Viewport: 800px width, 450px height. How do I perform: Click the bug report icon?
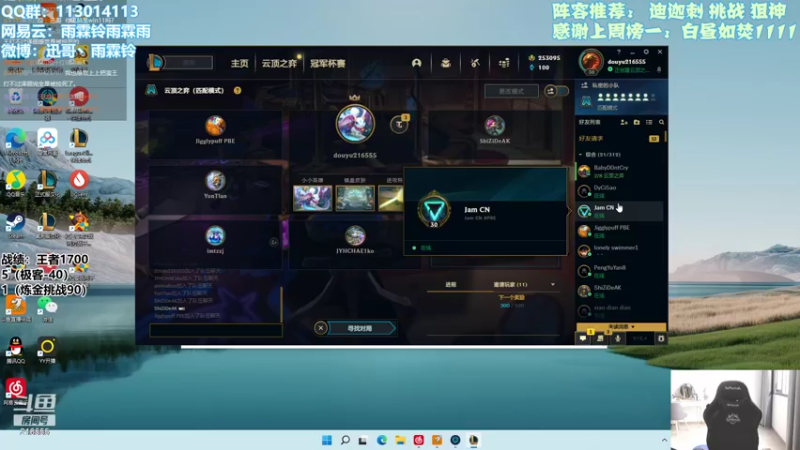point(661,338)
